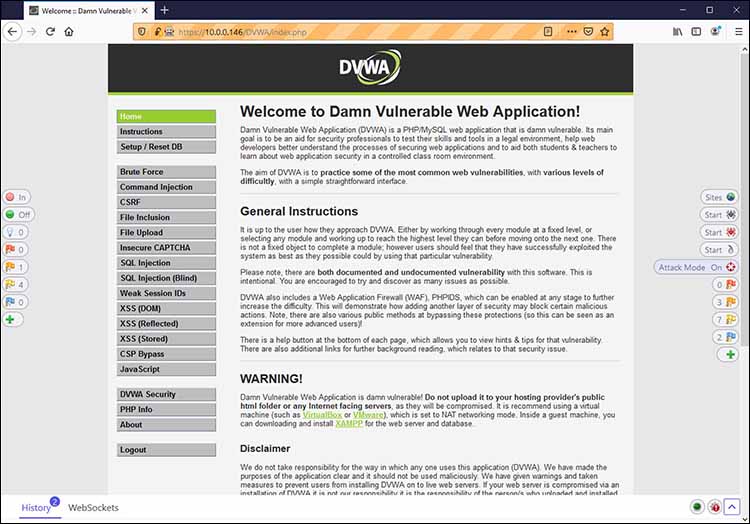
Task: Start the Active Scan red spider tool
Action: point(719,232)
